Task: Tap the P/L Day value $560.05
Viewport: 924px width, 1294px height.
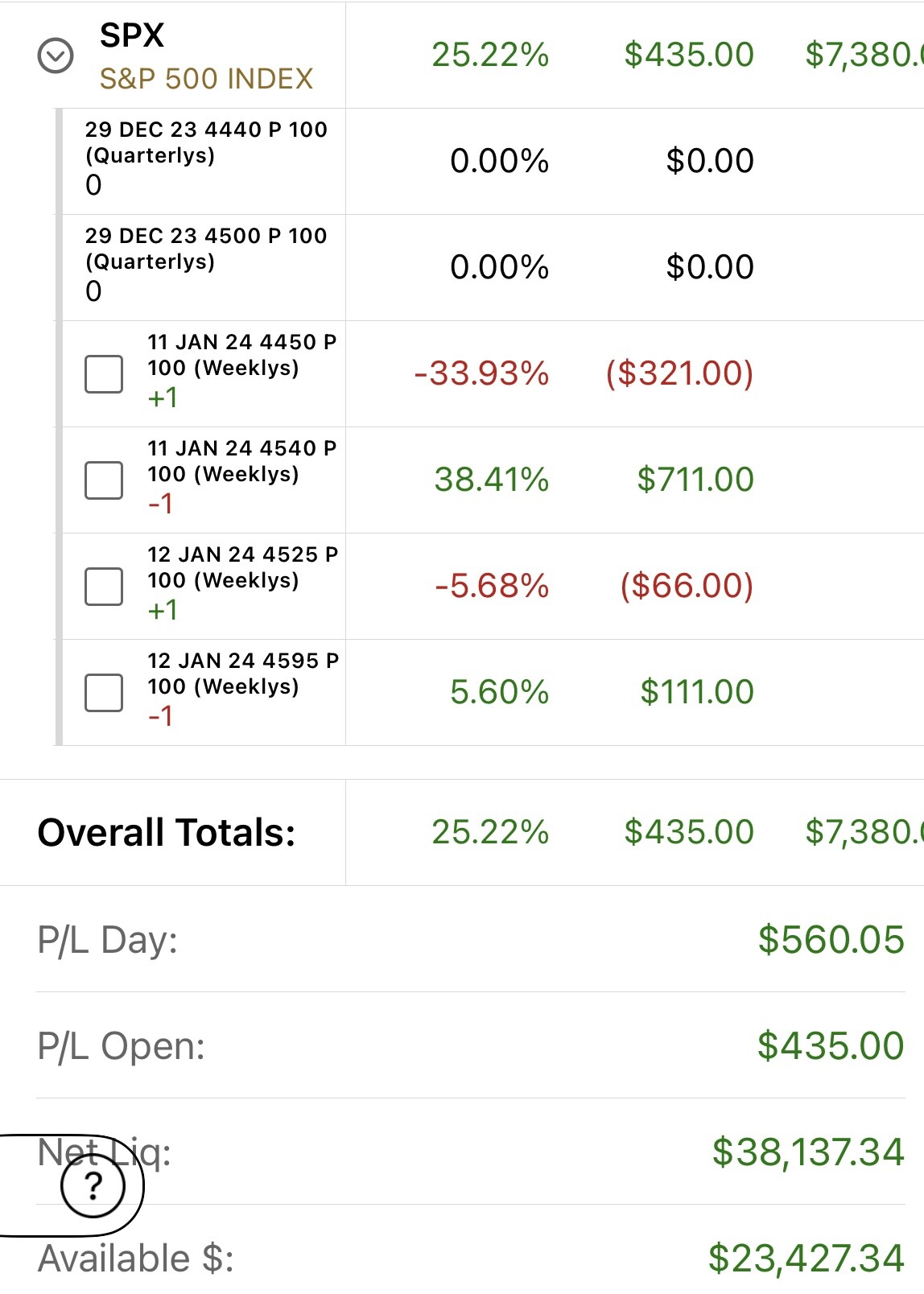Action: [x=831, y=940]
